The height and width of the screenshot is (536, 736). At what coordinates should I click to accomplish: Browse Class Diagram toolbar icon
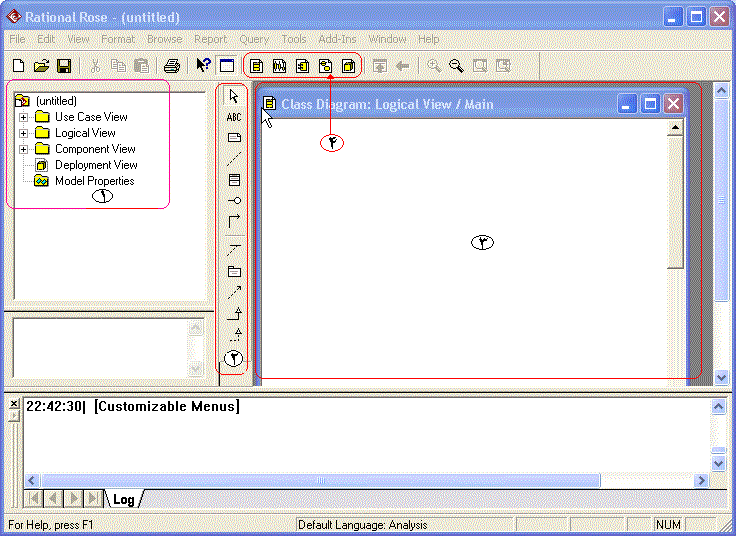256,66
